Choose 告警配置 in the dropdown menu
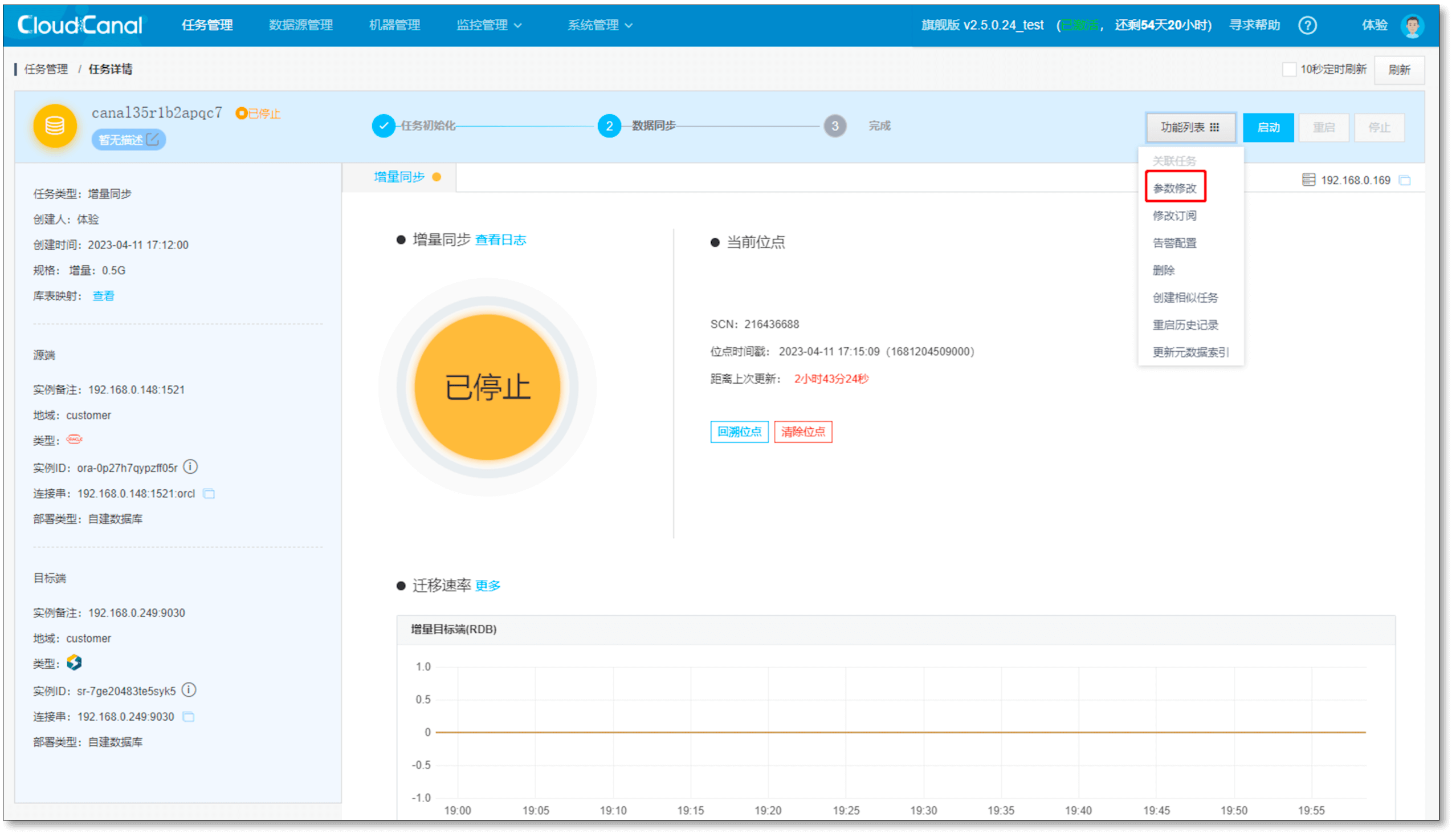 point(1174,242)
